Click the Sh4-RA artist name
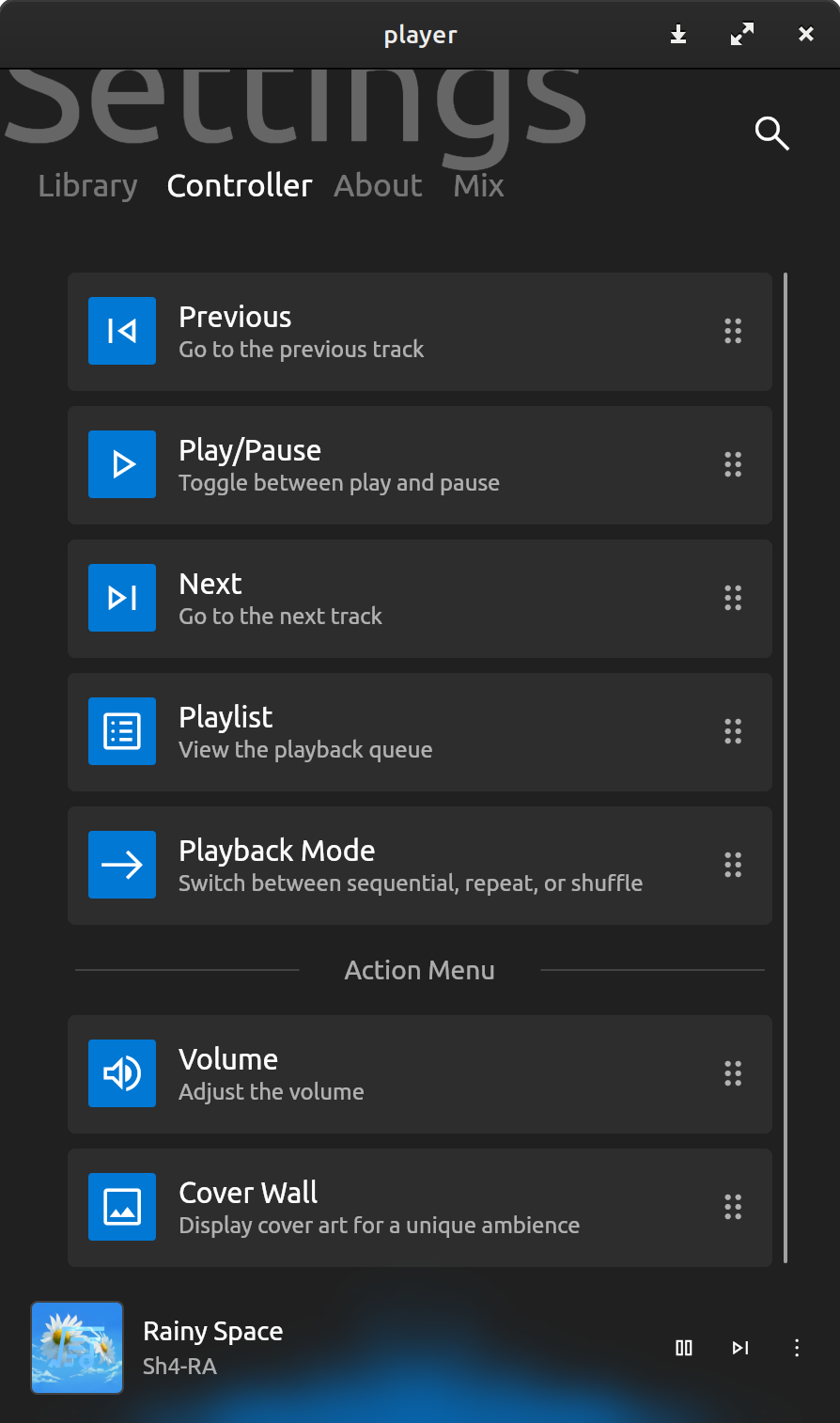 [179, 1367]
